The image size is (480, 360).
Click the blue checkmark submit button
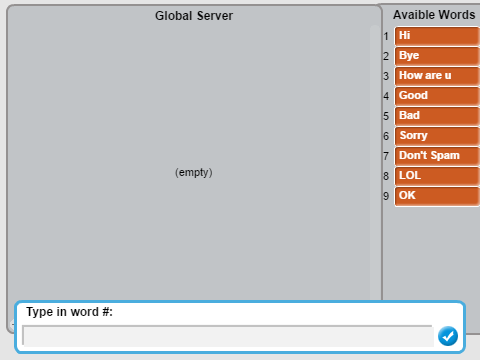coord(448,336)
